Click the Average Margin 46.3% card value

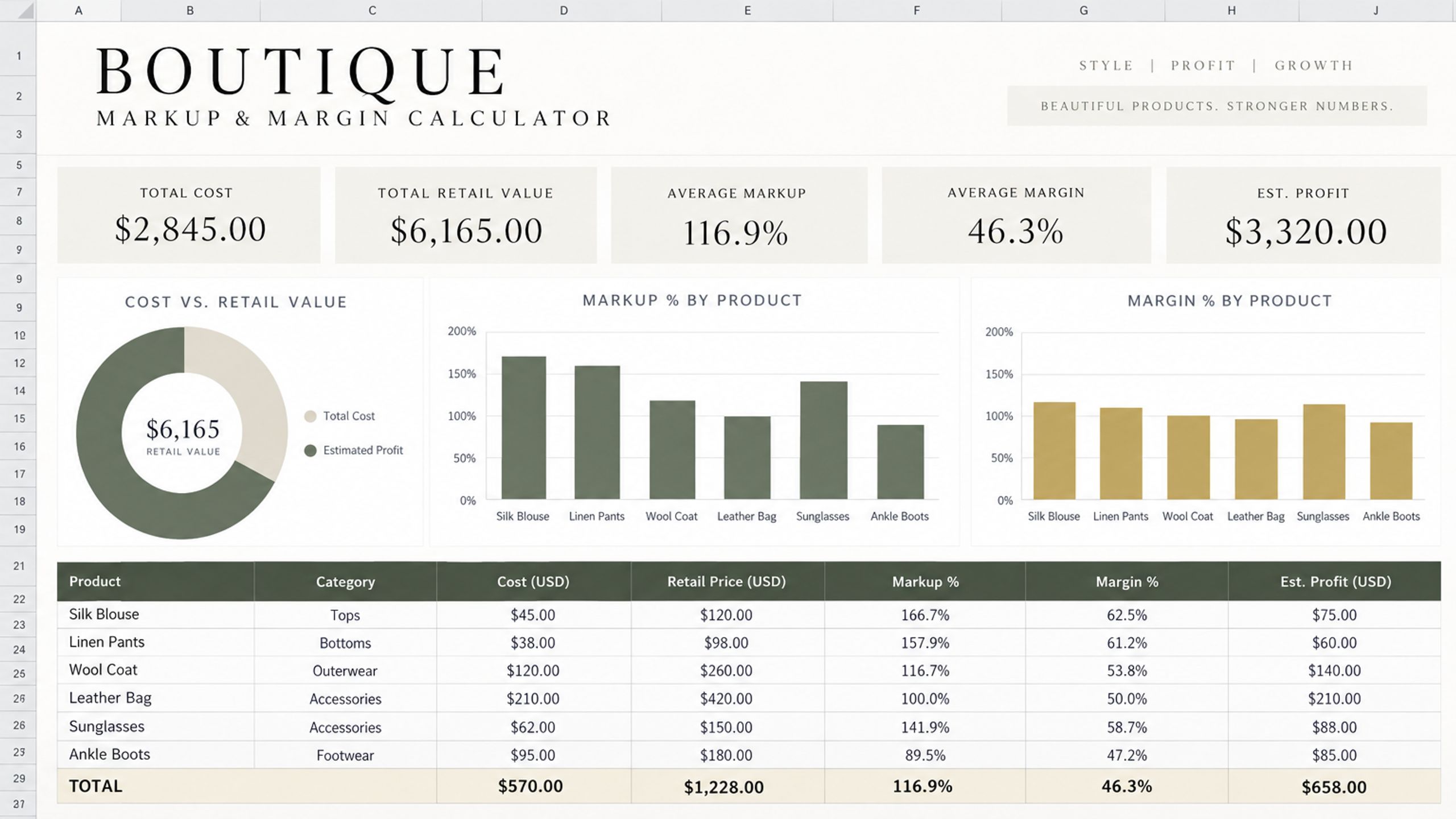tap(1016, 231)
